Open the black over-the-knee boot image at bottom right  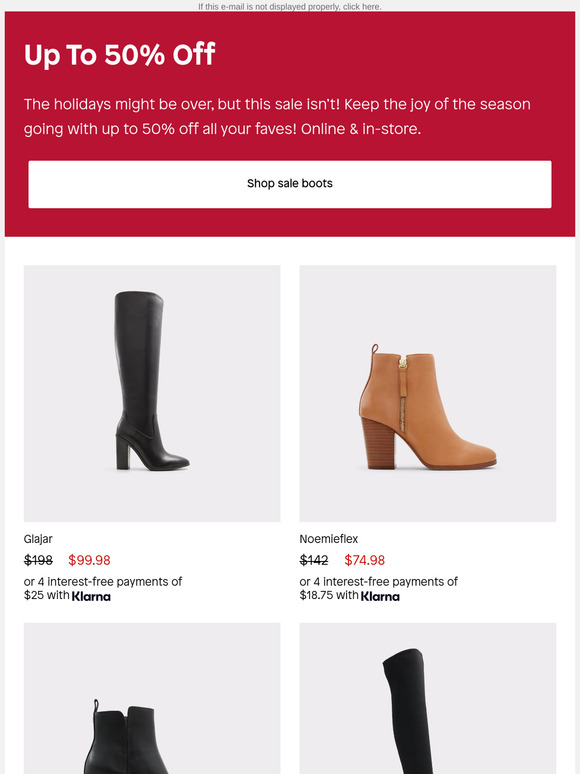(427, 698)
